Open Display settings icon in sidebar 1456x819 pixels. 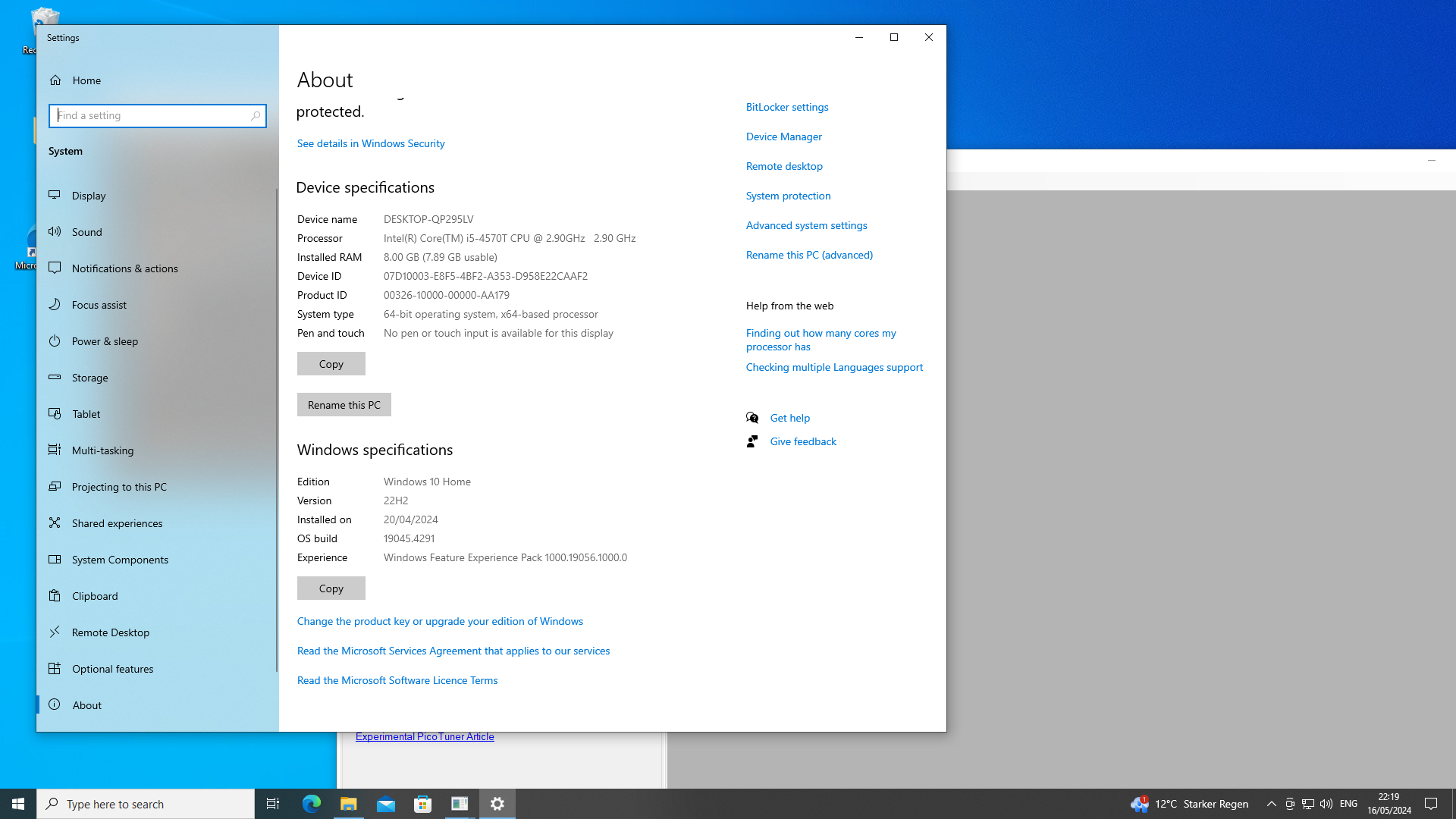tap(55, 195)
